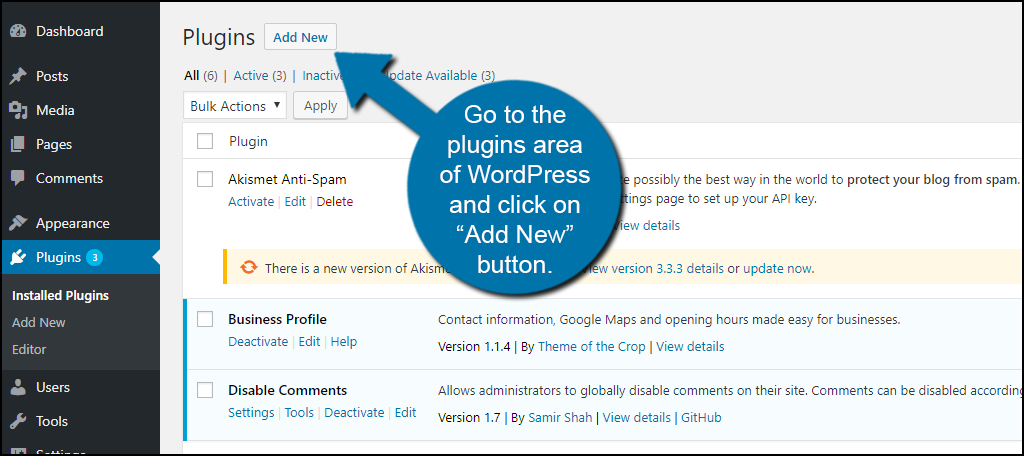Open the Bulk Actions dropdown
Image resolution: width=1024 pixels, height=456 pixels.
235,106
